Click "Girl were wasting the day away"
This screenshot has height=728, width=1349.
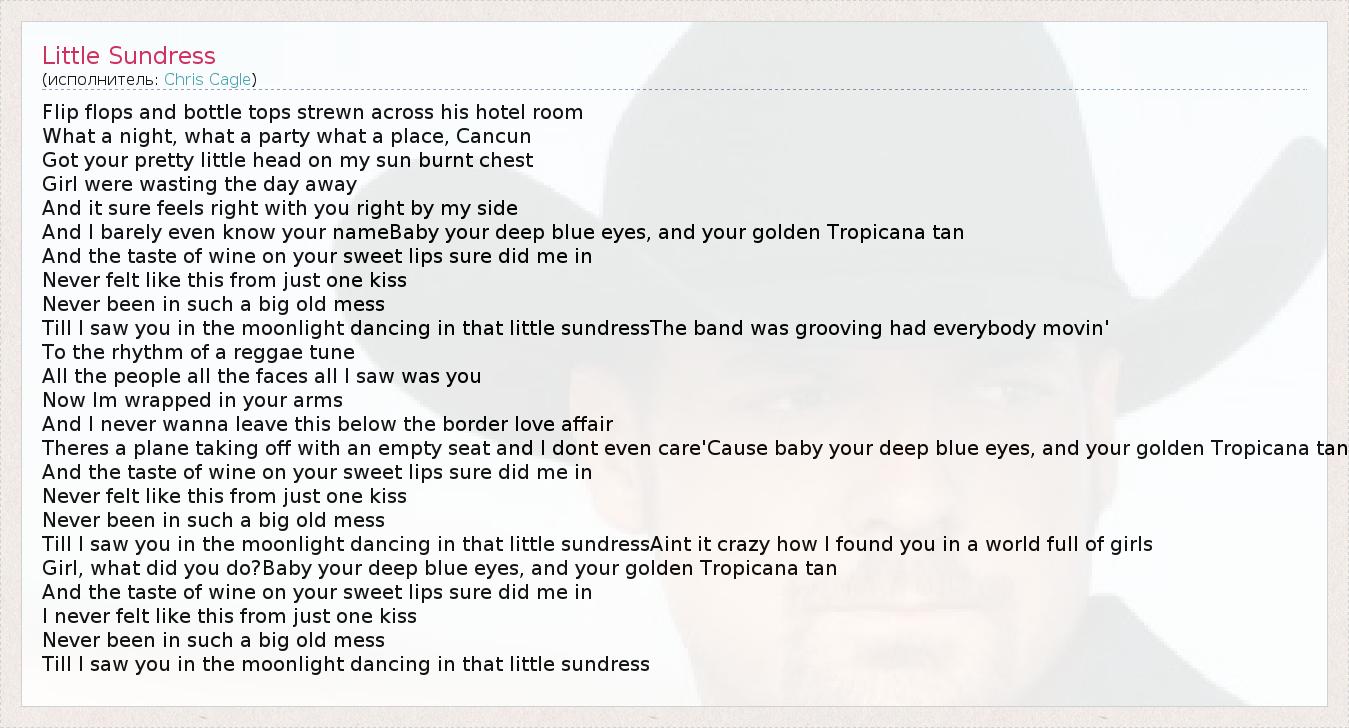[x=199, y=184]
